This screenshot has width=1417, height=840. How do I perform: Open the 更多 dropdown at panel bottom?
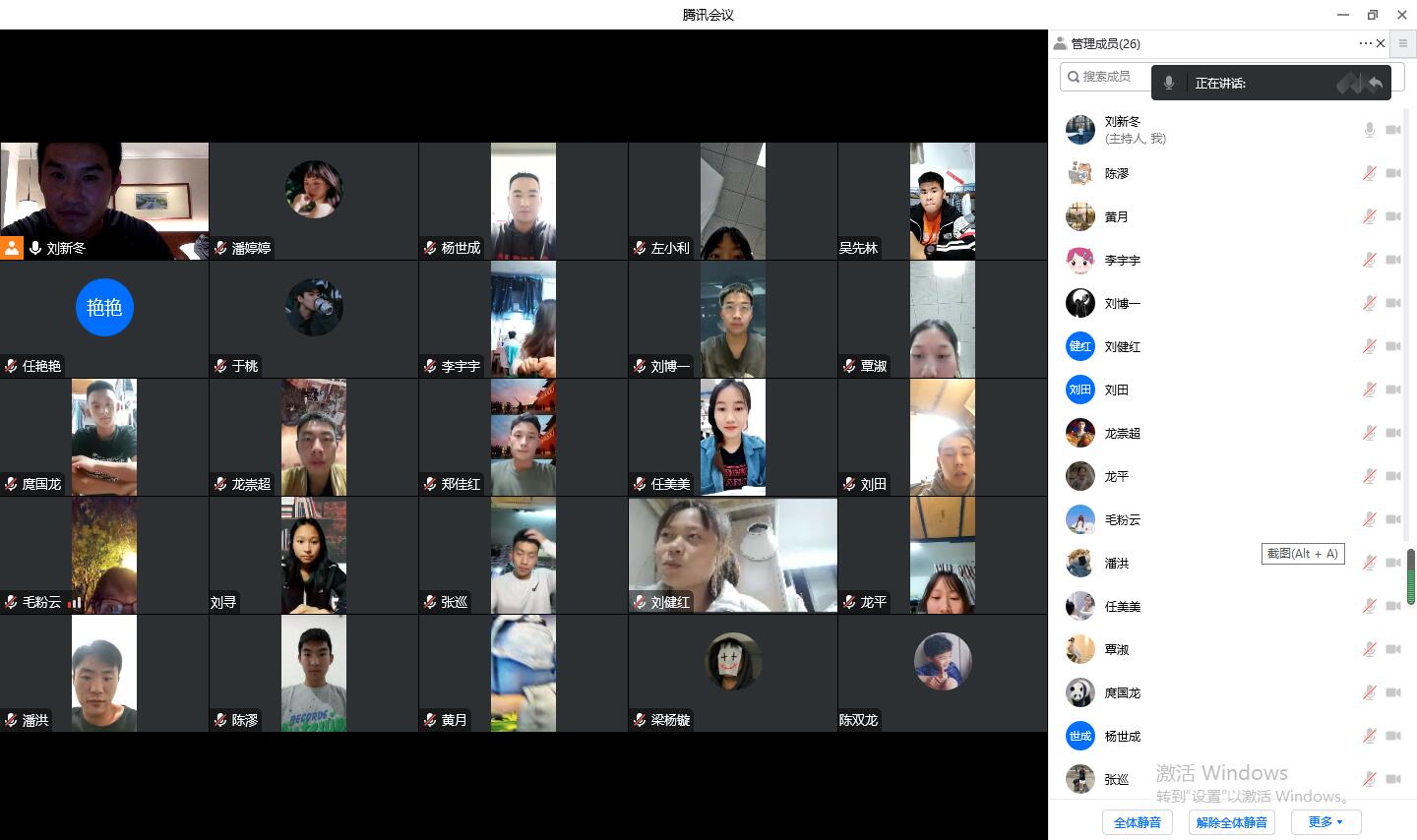1325,822
